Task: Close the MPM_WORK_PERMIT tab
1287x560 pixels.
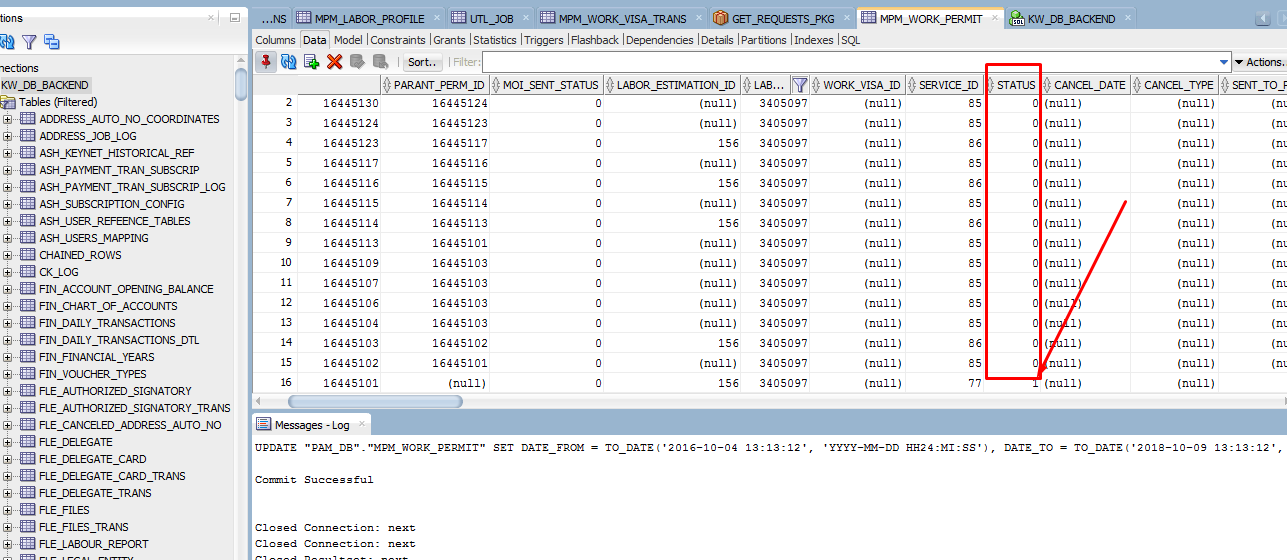Action: [x=994, y=18]
